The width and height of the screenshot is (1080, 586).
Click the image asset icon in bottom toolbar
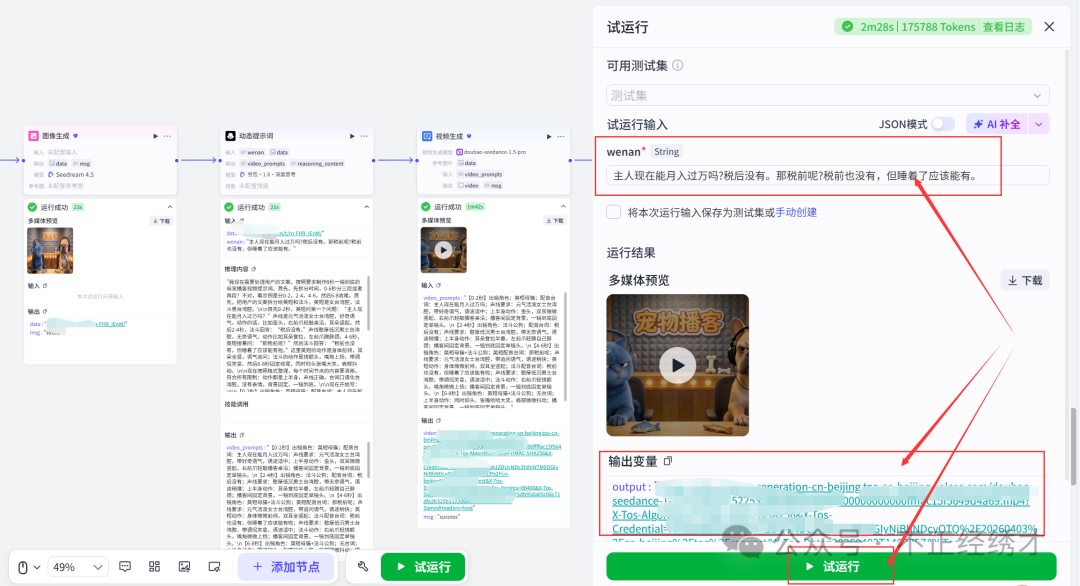click(185, 566)
